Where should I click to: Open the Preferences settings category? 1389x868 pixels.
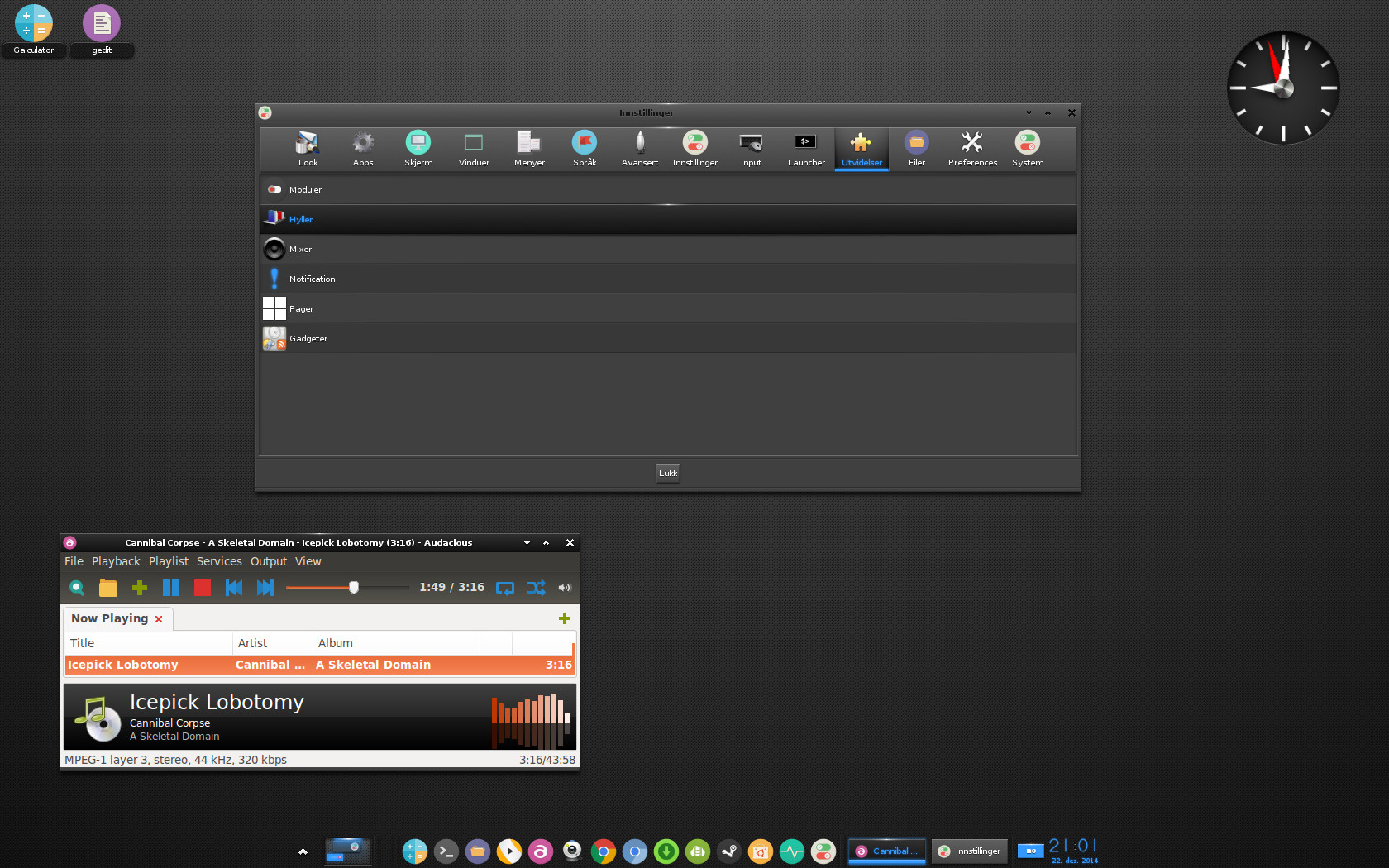[972, 149]
